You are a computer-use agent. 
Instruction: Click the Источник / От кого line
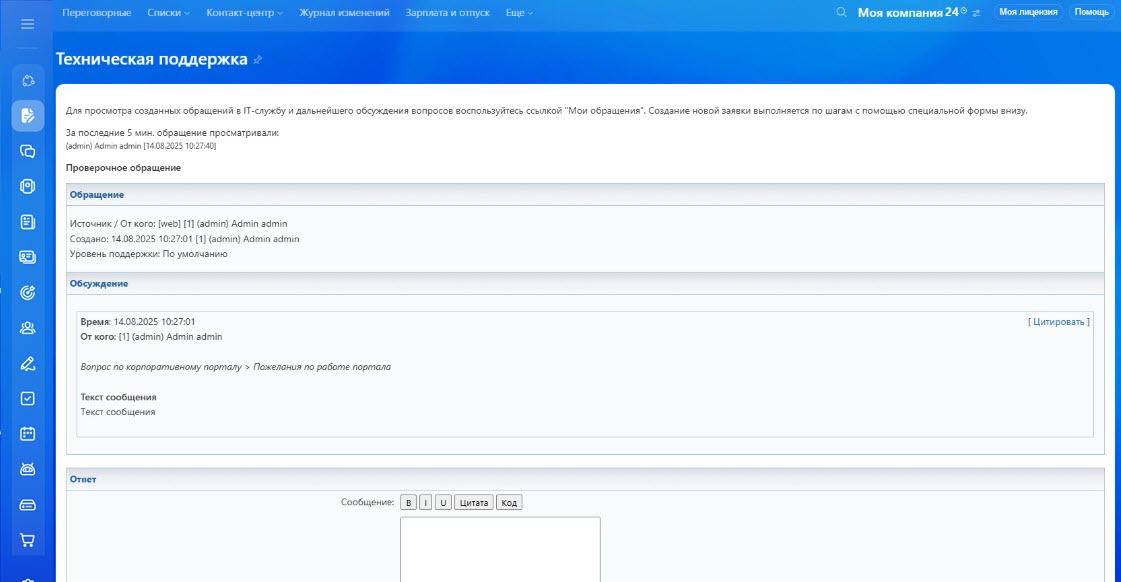tap(178, 224)
